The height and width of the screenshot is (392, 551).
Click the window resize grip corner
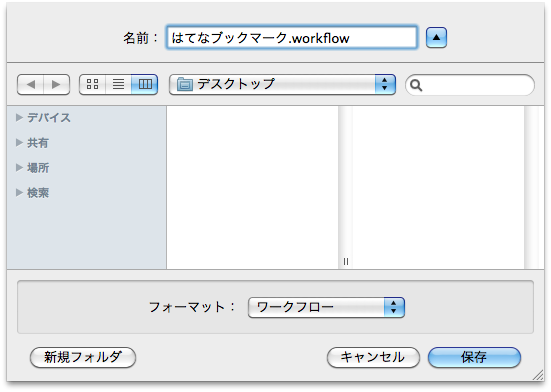tap(538, 375)
